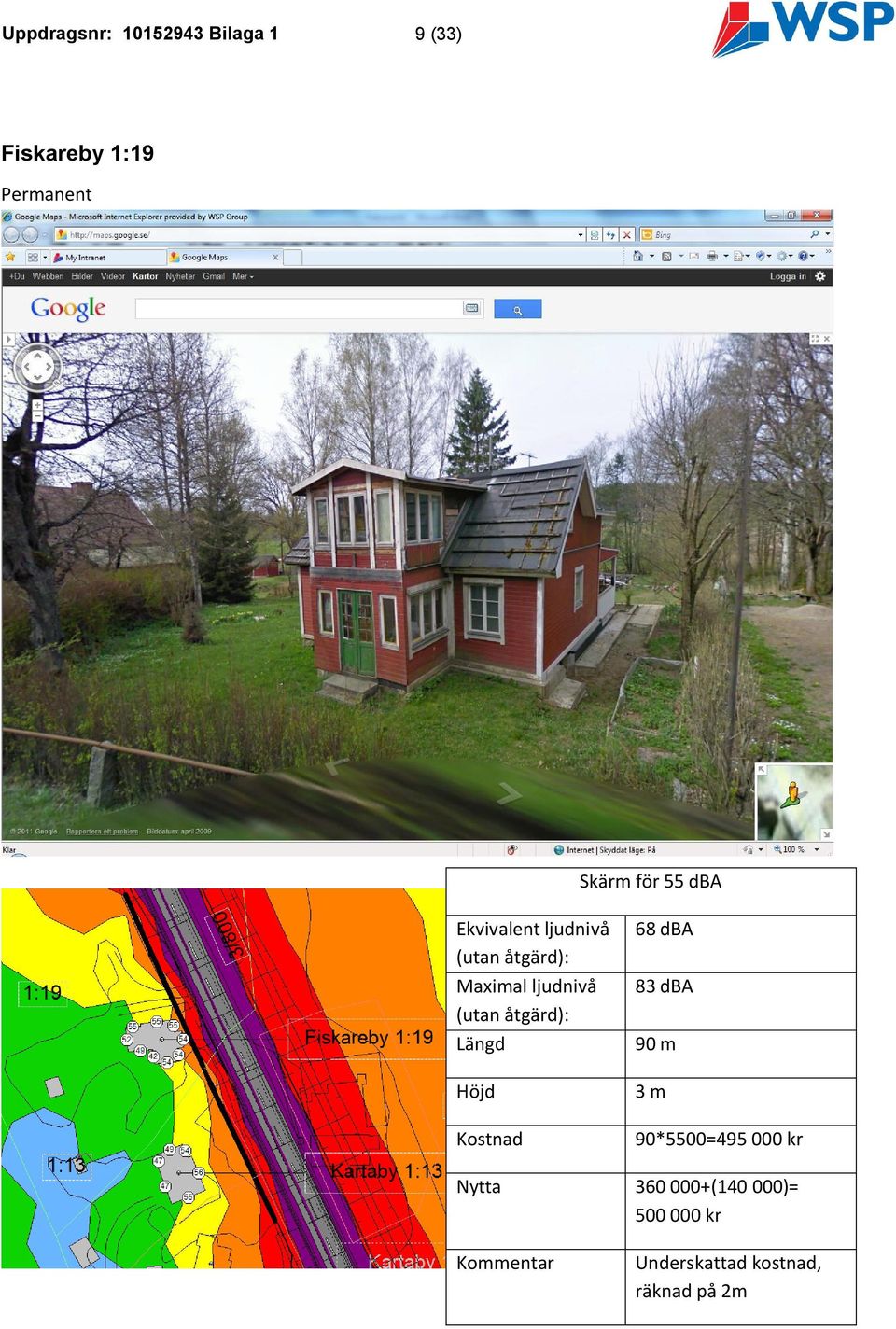Click the browser Back arrow button

pos(12,235)
